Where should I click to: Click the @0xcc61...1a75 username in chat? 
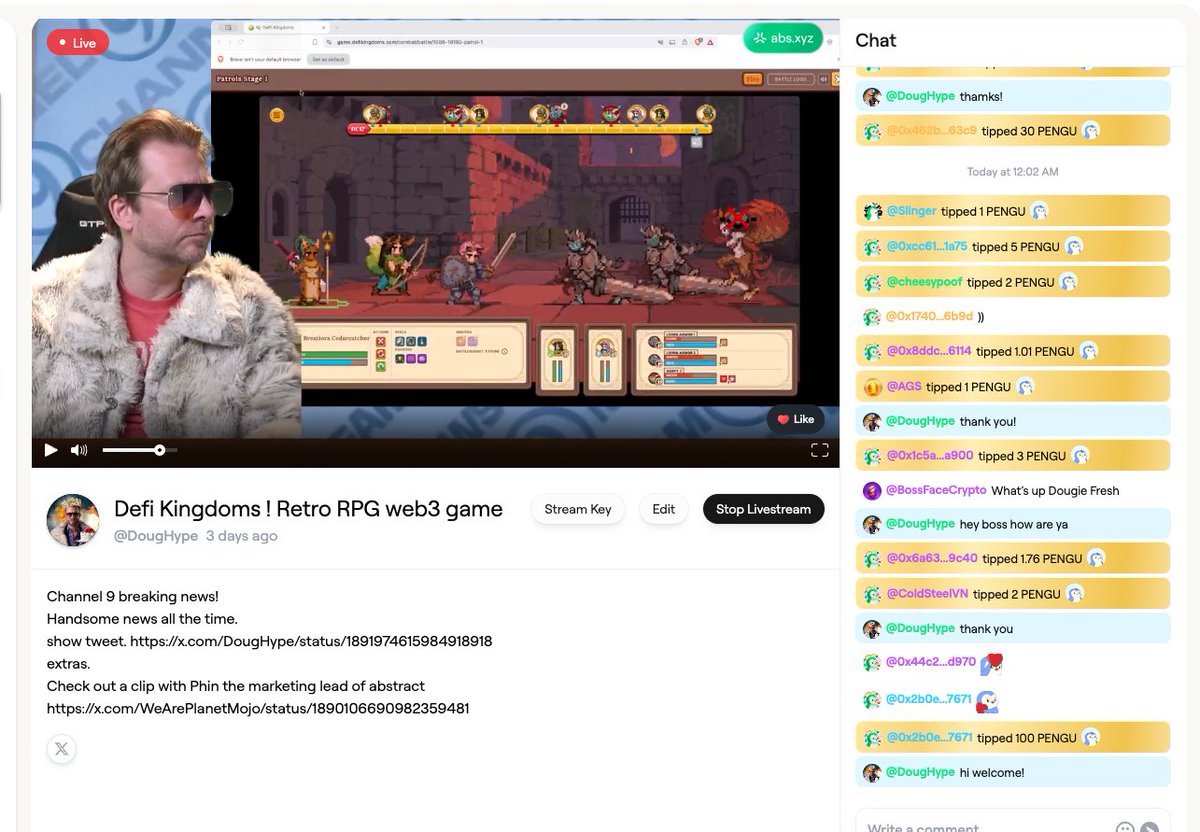[x=927, y=247]
